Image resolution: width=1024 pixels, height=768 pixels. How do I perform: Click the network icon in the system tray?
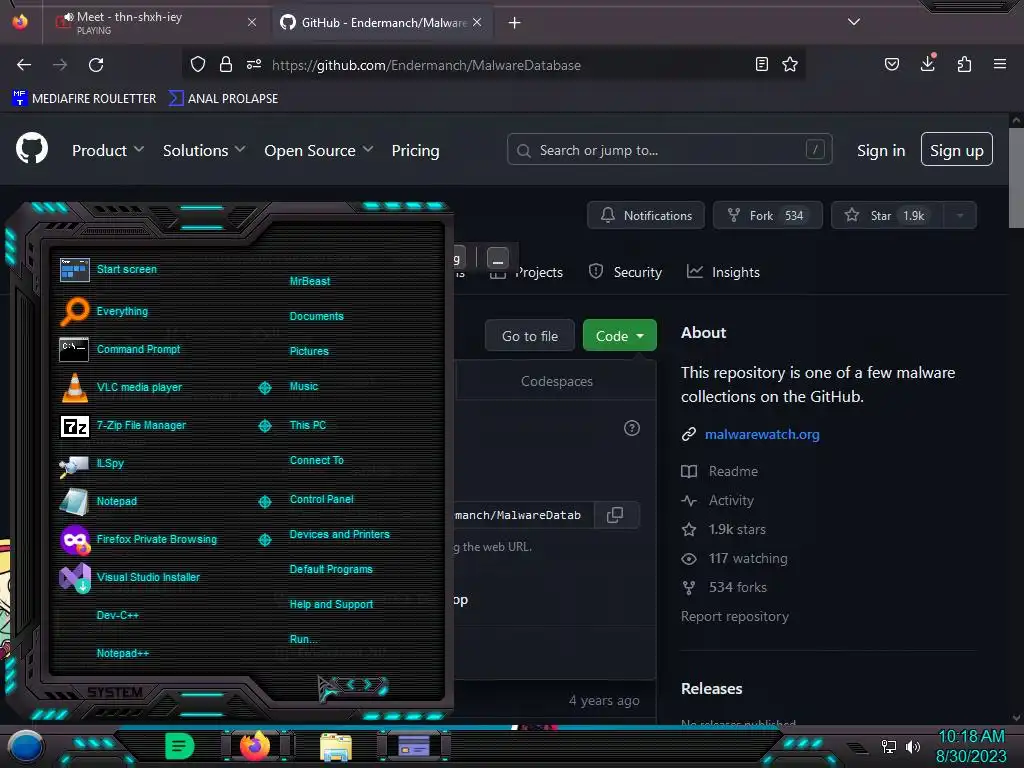pyautogui.click(x=889, y=746)
